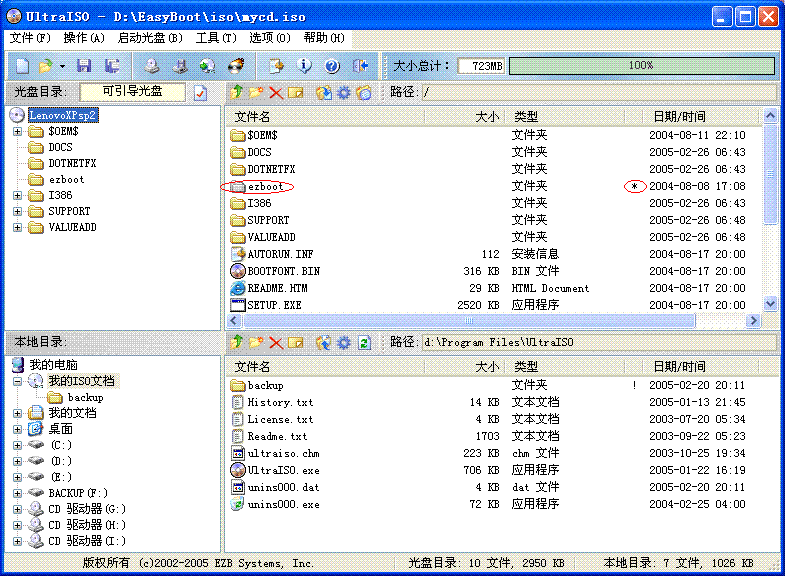The image size is (785, 576).
Task: Sort the disc file list by 文件名 column header
Action: tap(325, 117)
